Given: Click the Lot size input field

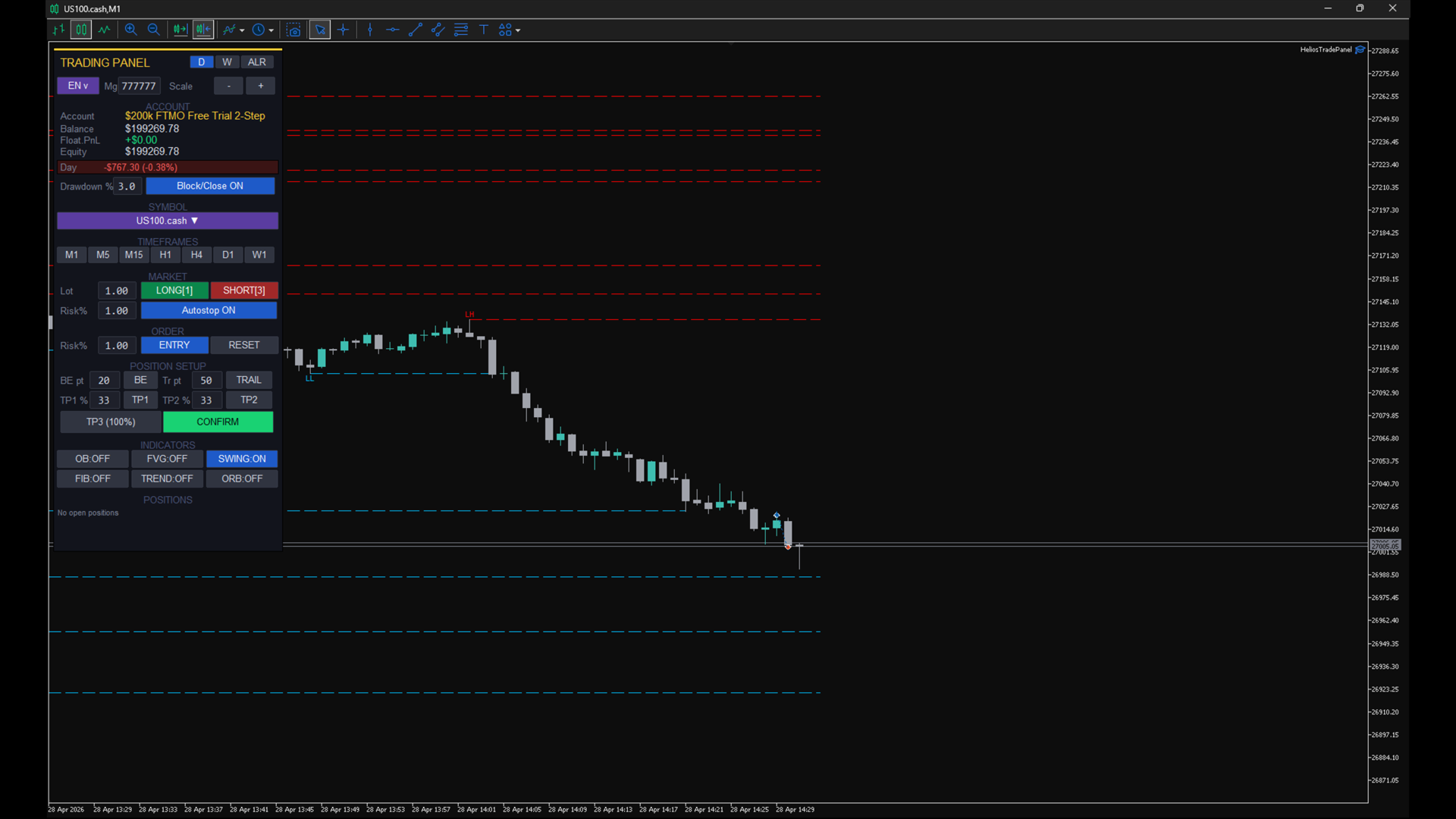Looking at the screenshot, I should click(x=117, y=290).
